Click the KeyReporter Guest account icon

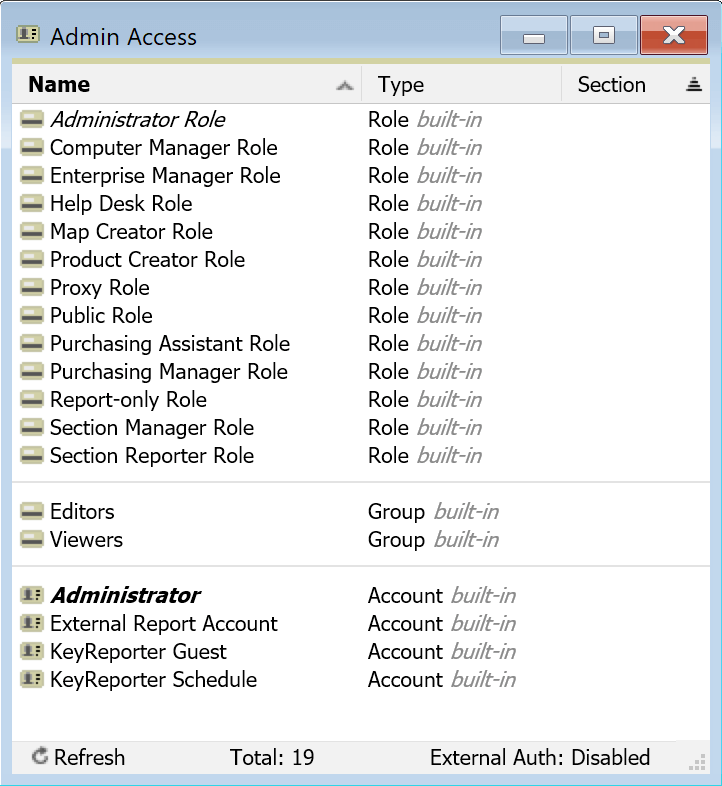tap(31, 652)
